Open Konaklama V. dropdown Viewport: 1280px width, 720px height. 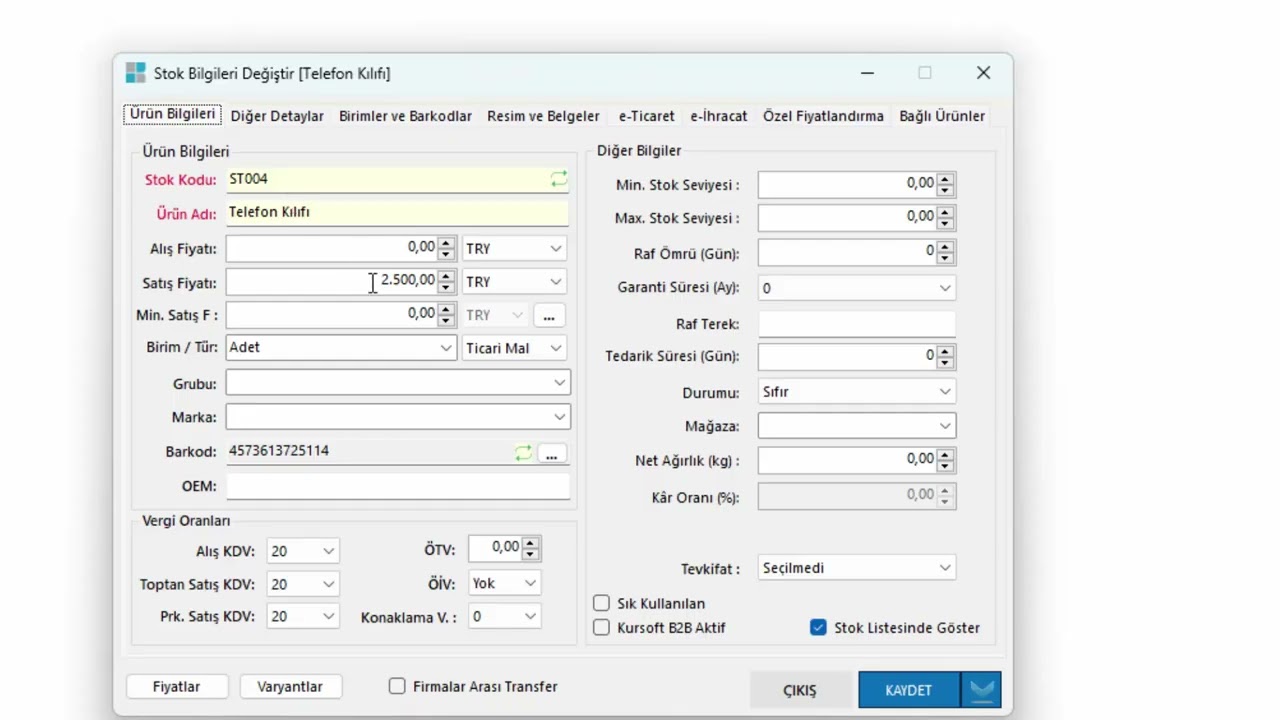click(x=504, y=616)
